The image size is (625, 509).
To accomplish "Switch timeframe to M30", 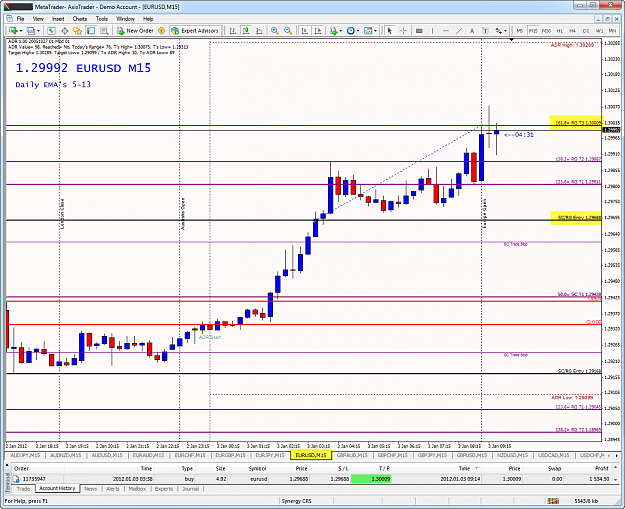I will point(546,31).
